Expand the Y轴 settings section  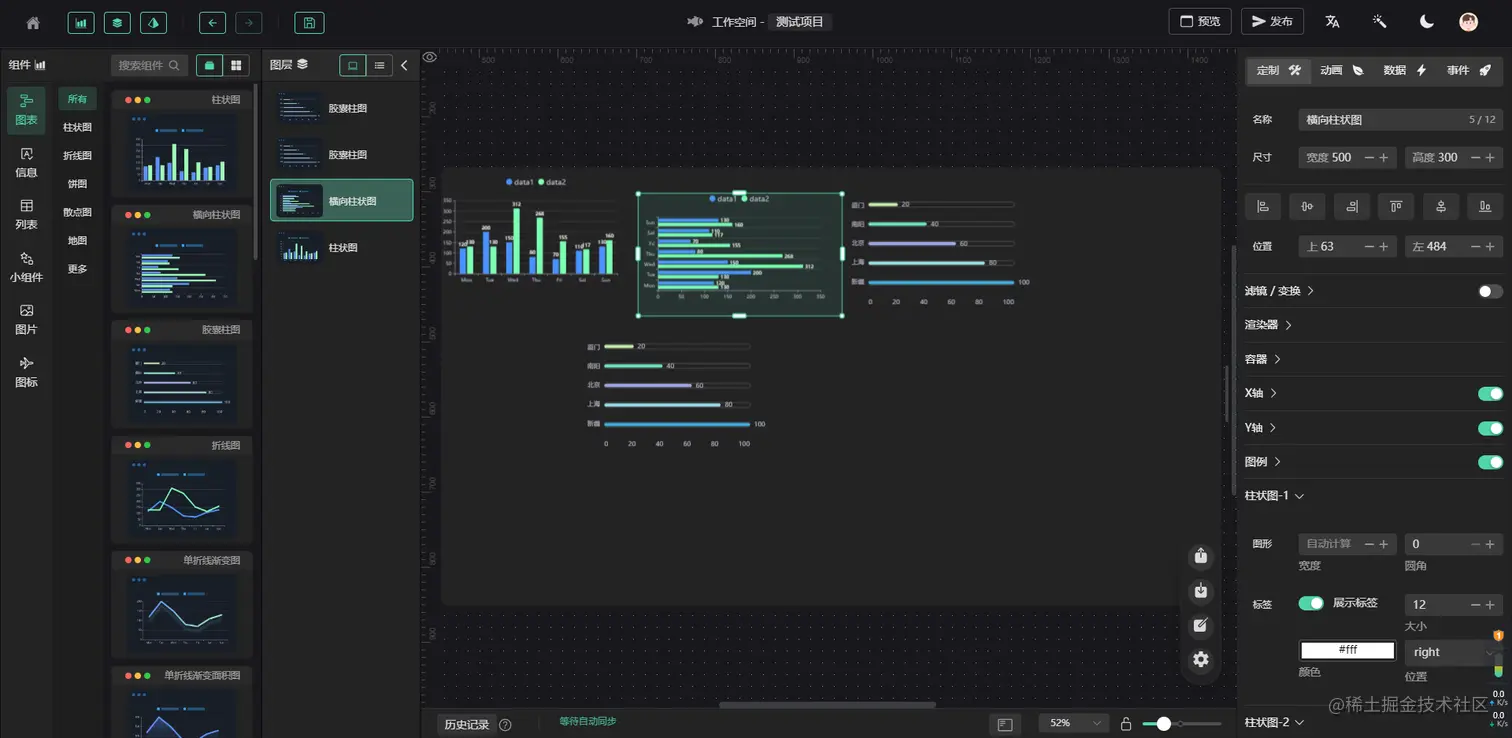pyautogui.click(x=1260, y=428)
